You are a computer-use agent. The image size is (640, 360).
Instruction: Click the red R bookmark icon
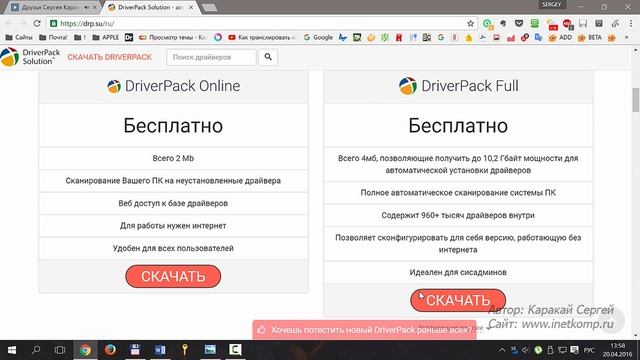coord(399,38)
